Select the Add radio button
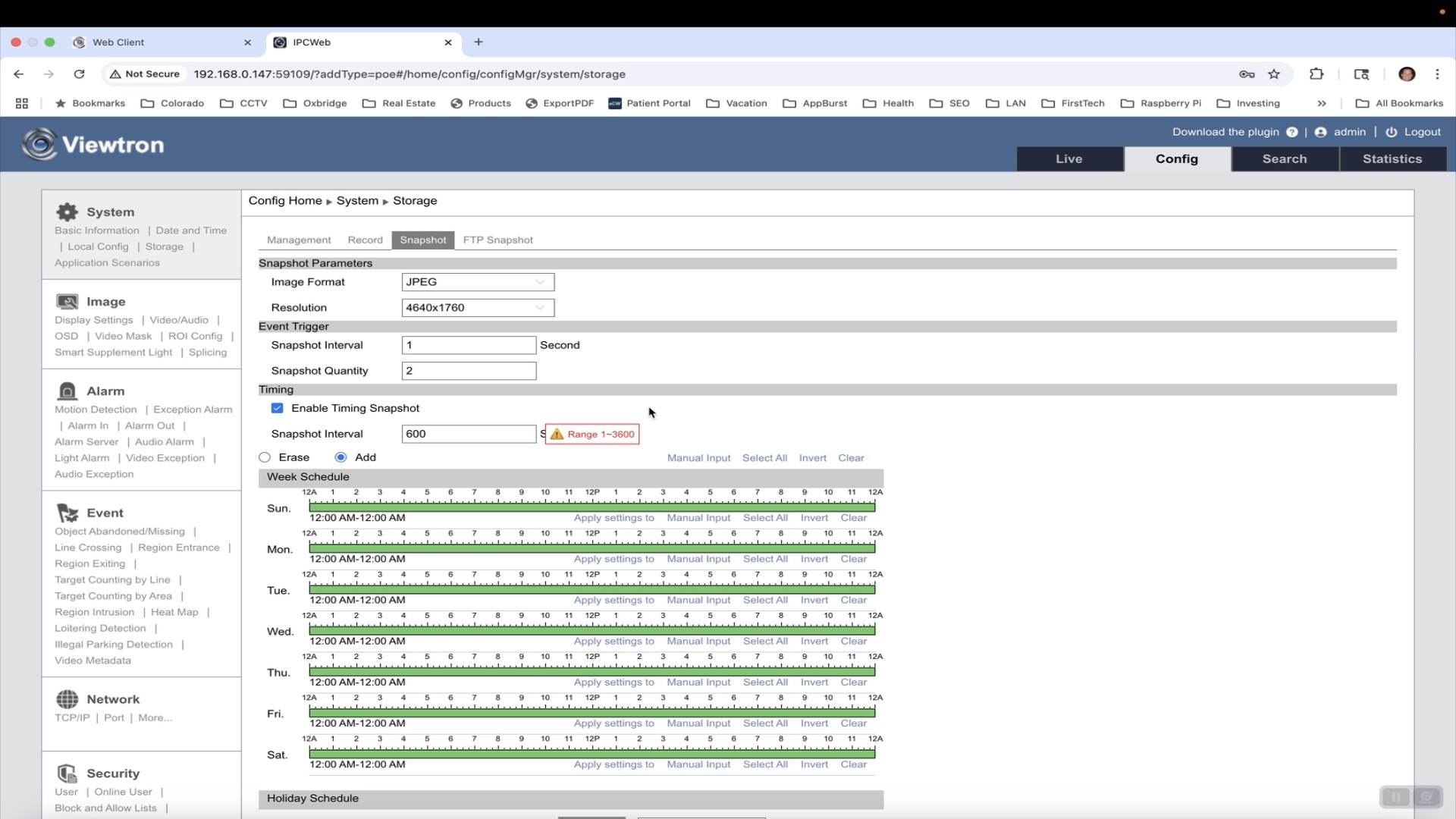 click(341, 457)
